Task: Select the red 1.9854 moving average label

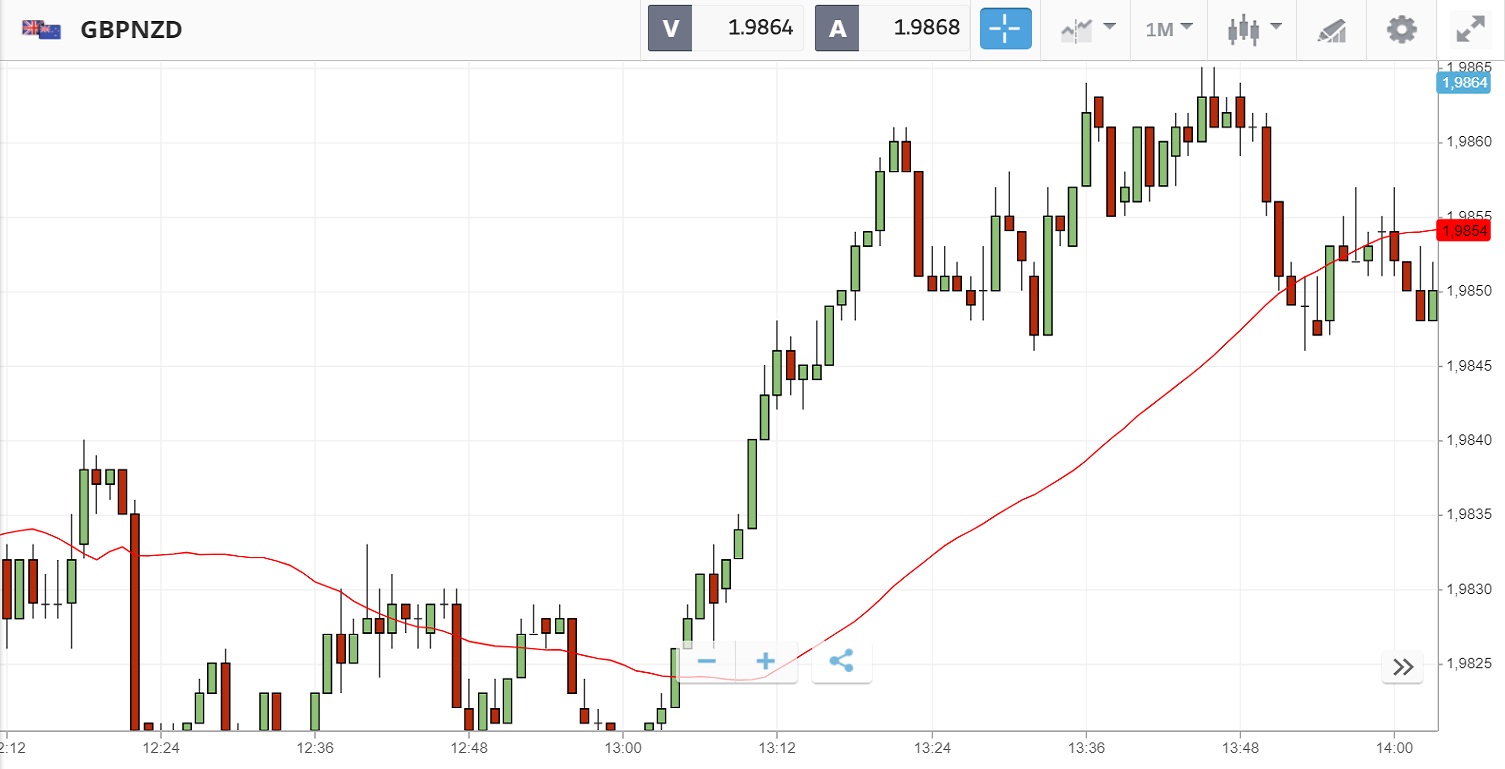Action: 1464,231
